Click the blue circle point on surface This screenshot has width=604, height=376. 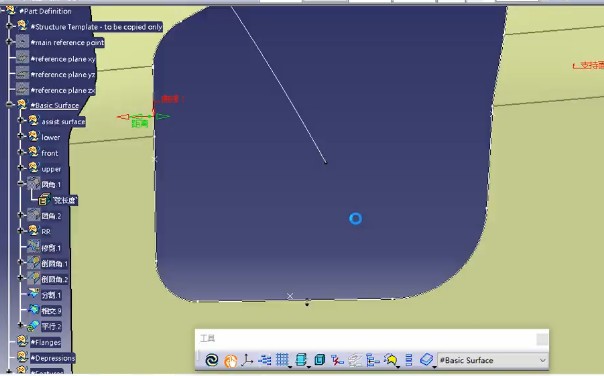(355, 219)
